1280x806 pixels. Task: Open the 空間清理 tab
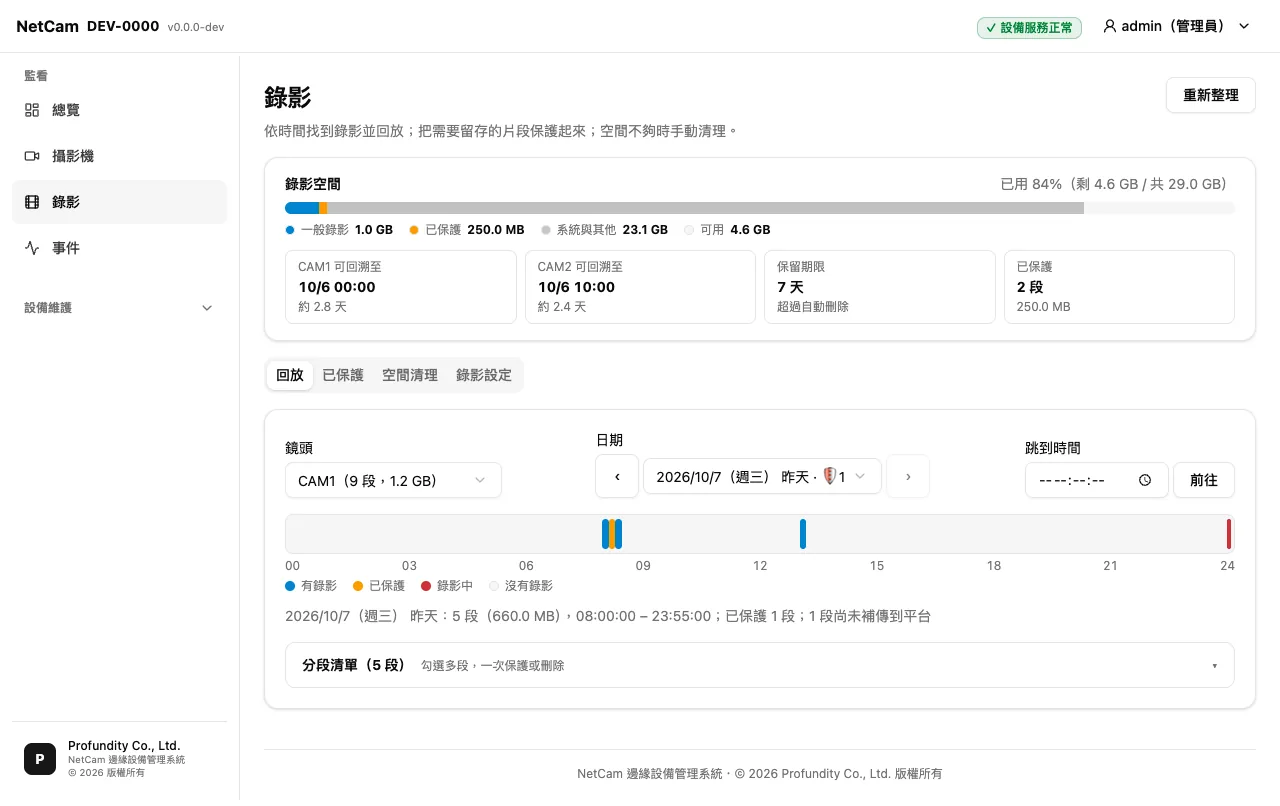click(x=410, y=375)
